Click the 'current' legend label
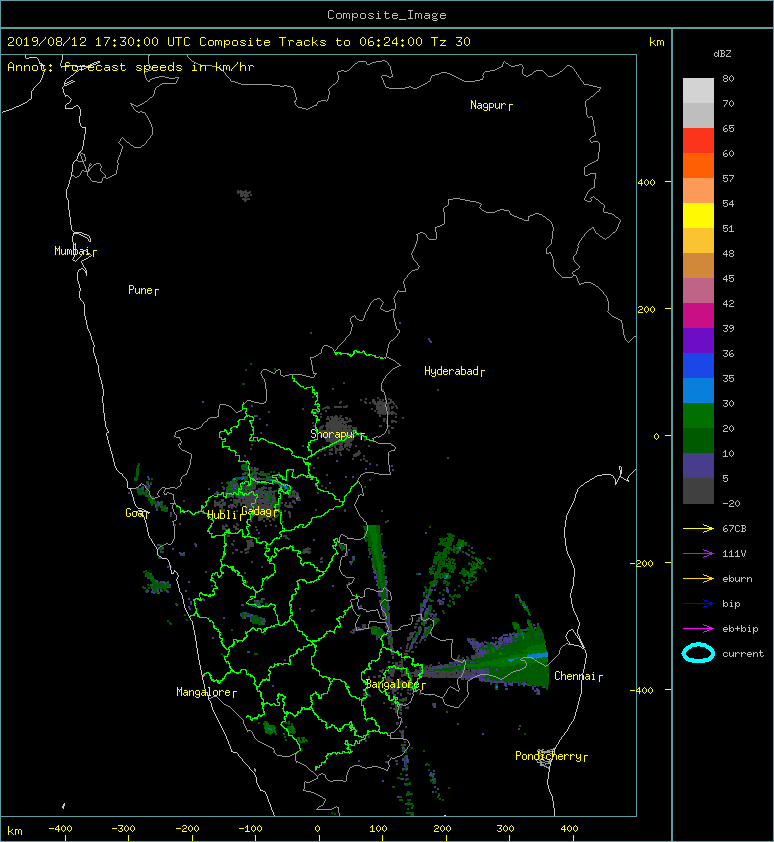The image size is (774, 842). (x=743, y=654)
